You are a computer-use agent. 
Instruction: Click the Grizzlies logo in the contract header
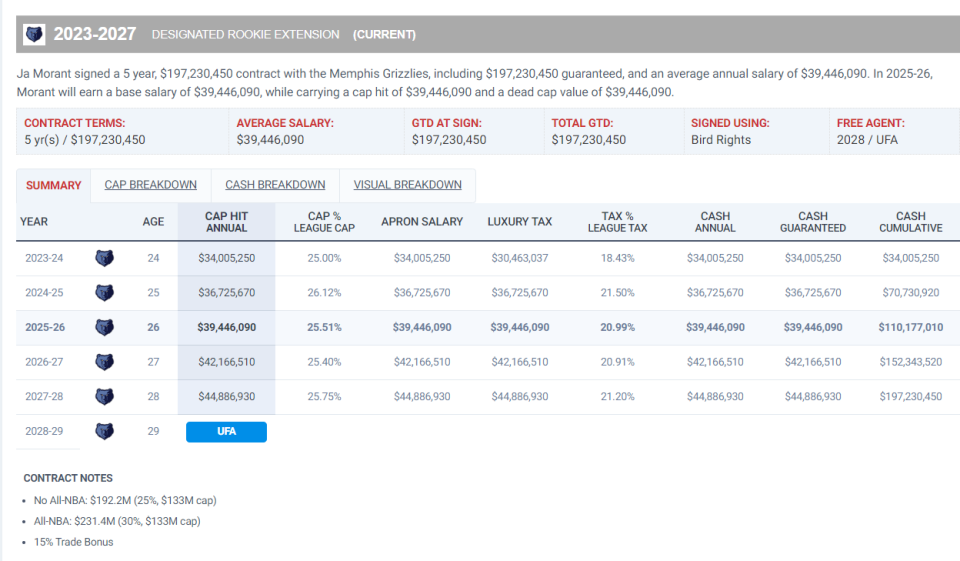point(35,34)
